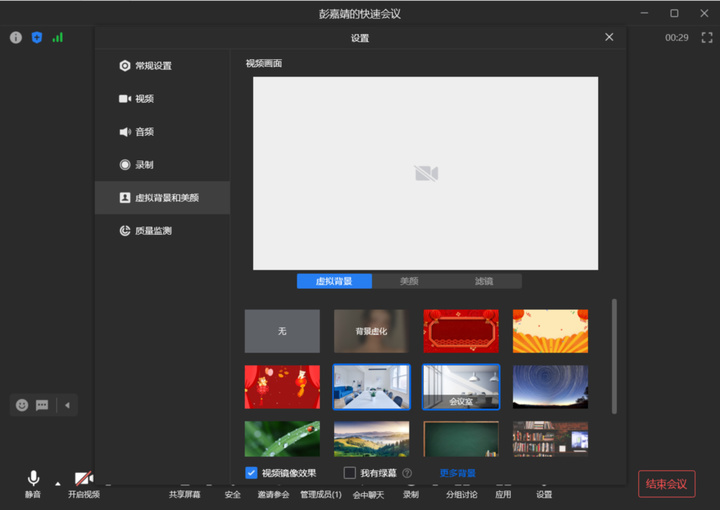The width and height of the screenshot is (720, 510).
Task: Select the 无 background option
Action: point(282,331)
